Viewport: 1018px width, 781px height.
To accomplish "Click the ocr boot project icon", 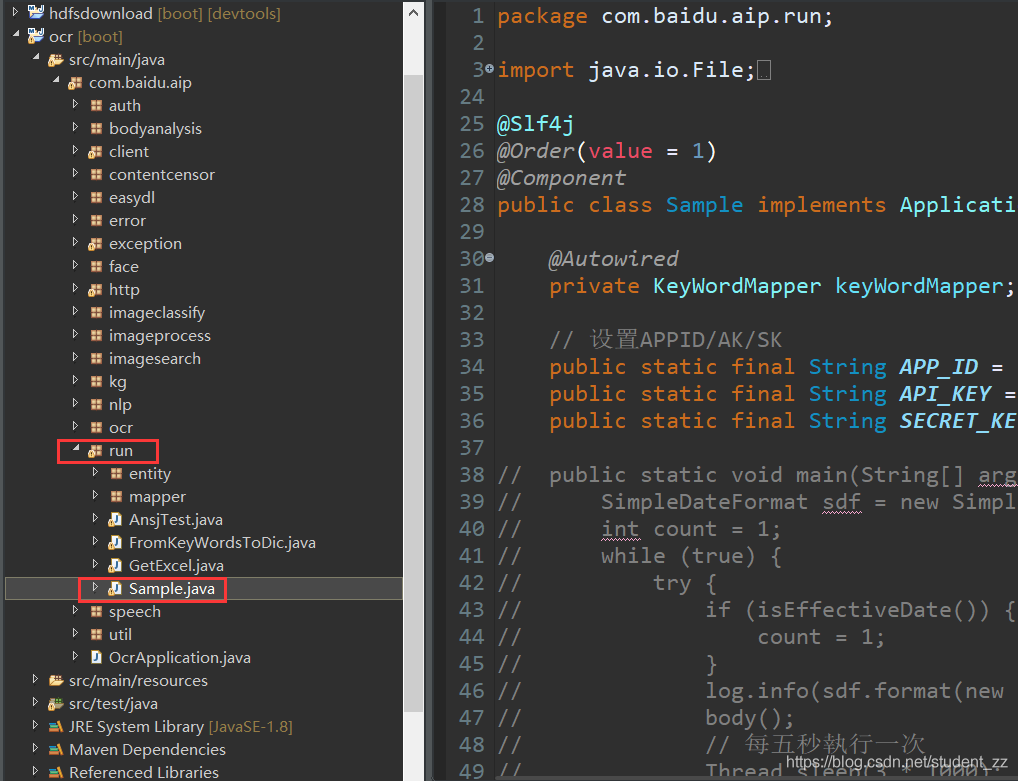I will [x=36, y=36].
